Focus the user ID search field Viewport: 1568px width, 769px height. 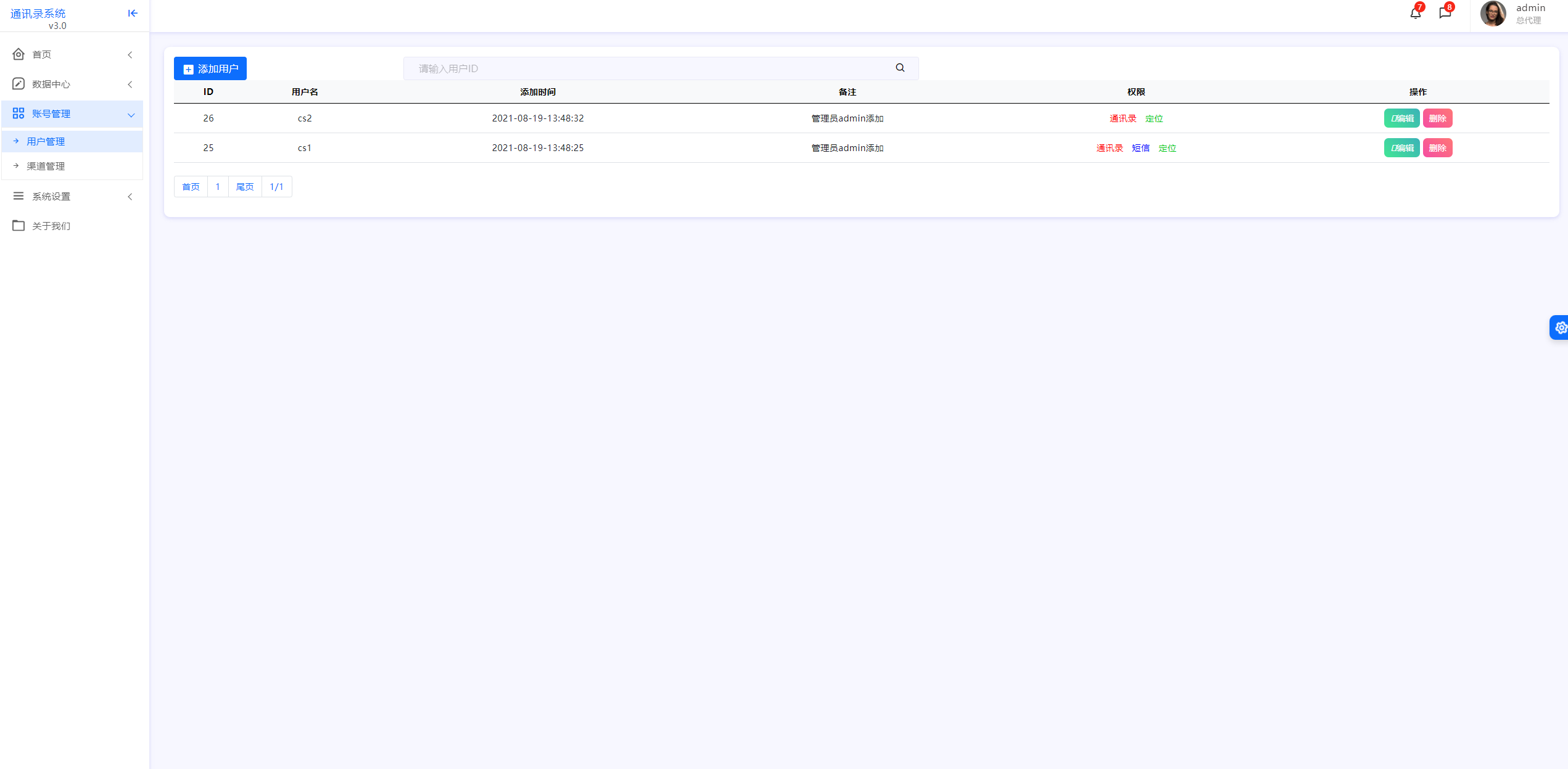coord(648,68)
